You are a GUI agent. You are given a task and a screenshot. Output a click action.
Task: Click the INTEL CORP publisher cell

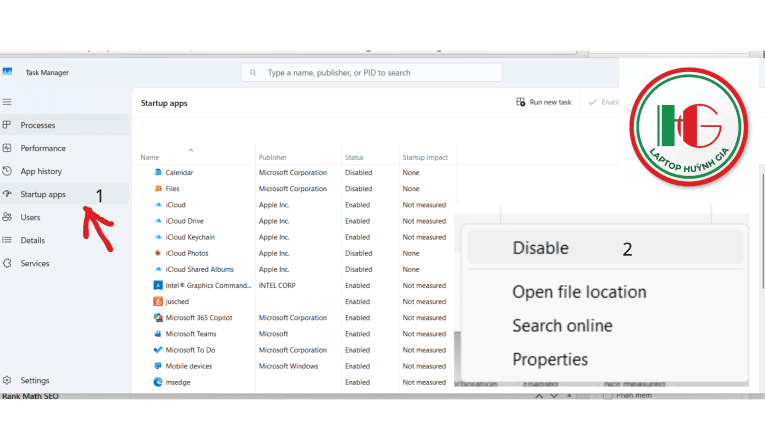click(x=277, y=285)
